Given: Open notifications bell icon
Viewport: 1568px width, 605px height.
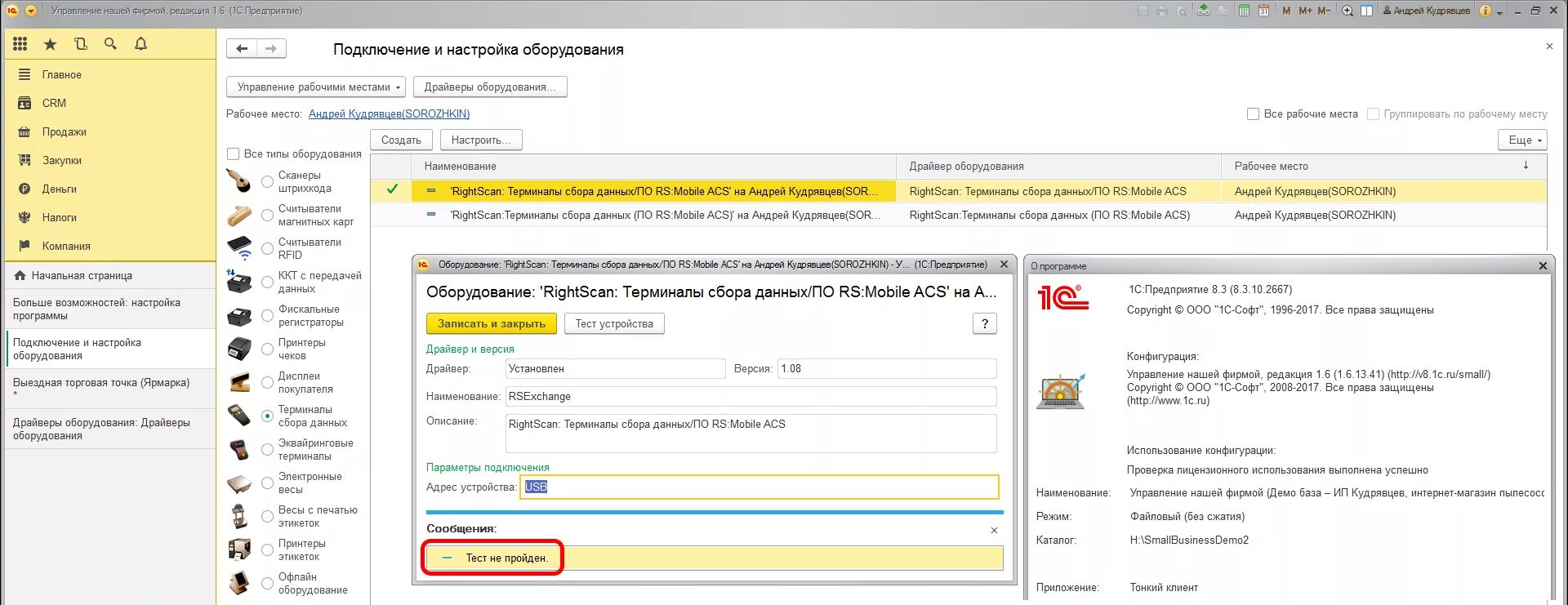Looking at the screenshot, I should coord(140,44).
